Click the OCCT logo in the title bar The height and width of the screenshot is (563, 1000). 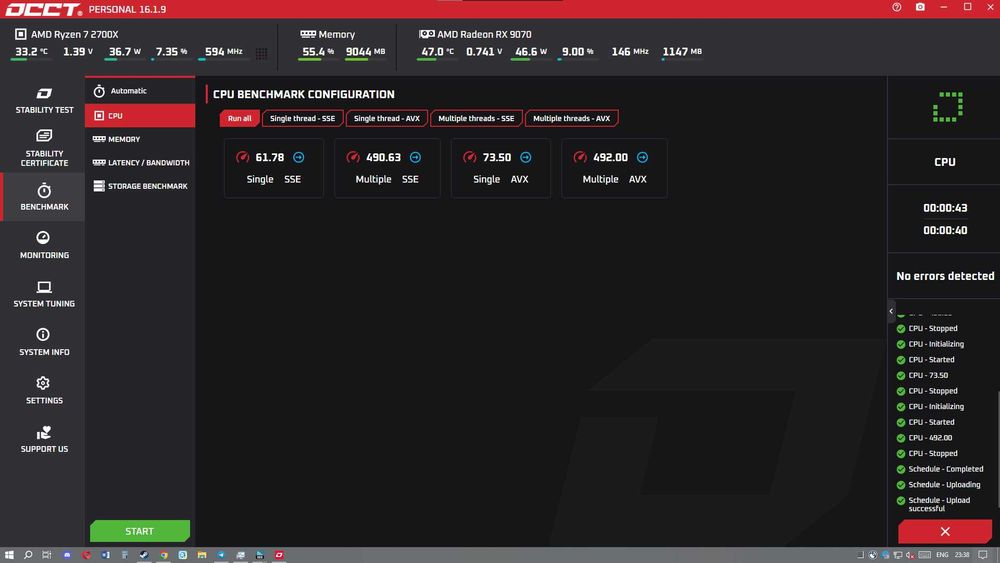pos(44,10)
